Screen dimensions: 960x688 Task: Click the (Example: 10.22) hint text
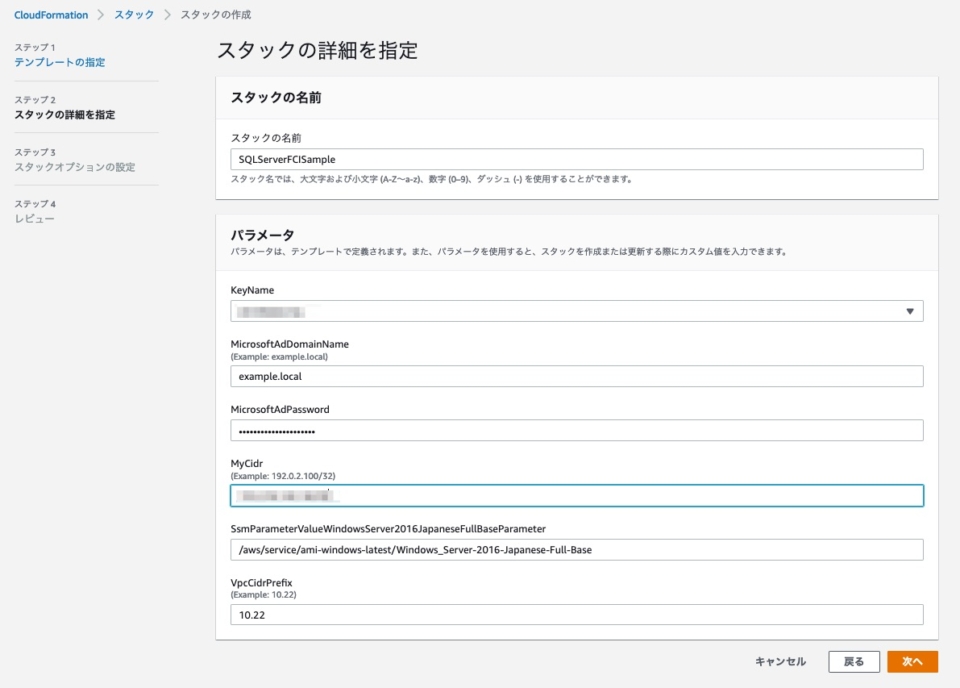click(263, 595)
